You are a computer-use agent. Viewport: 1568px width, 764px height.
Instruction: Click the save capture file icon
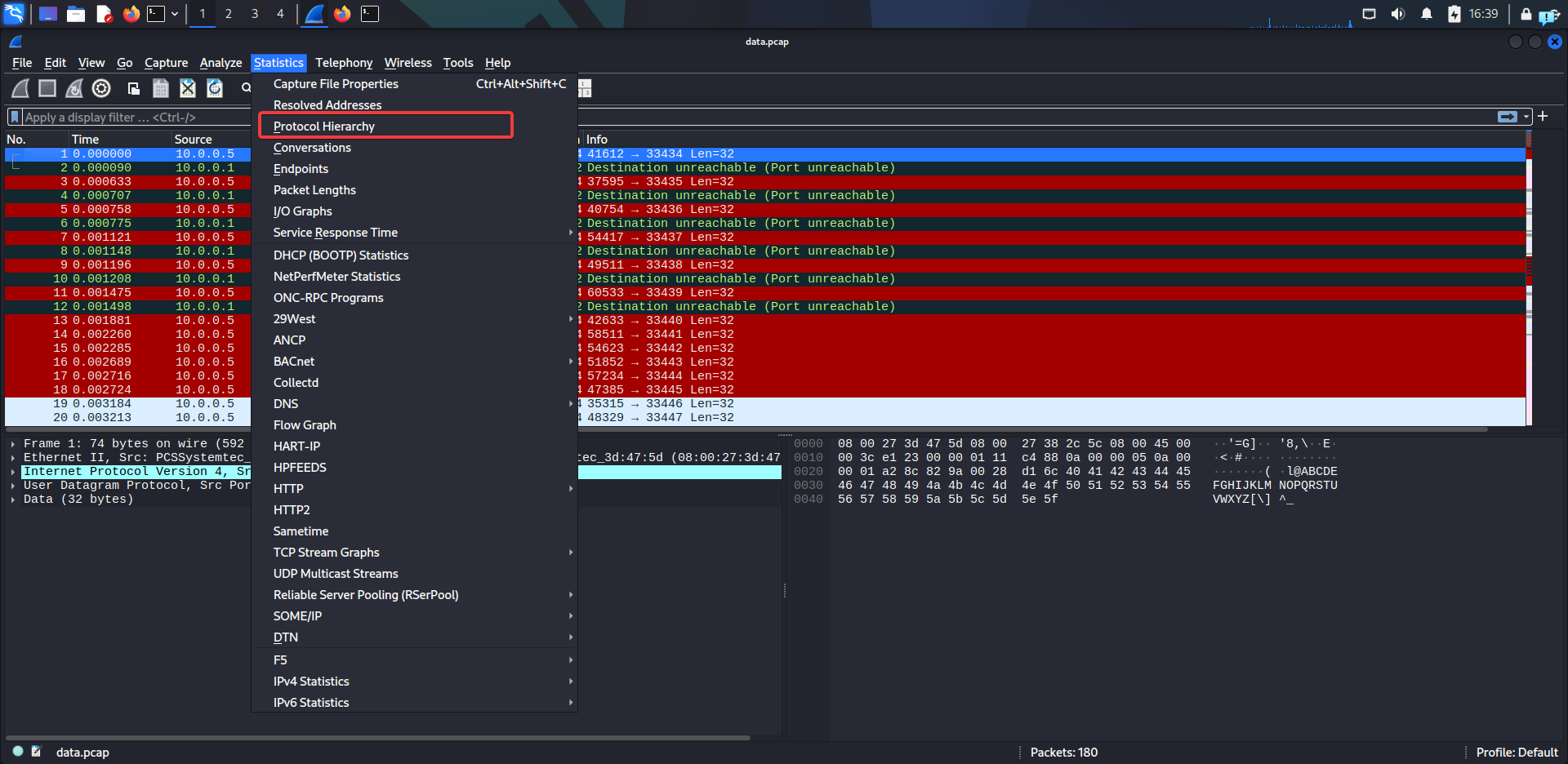(161, 88)
